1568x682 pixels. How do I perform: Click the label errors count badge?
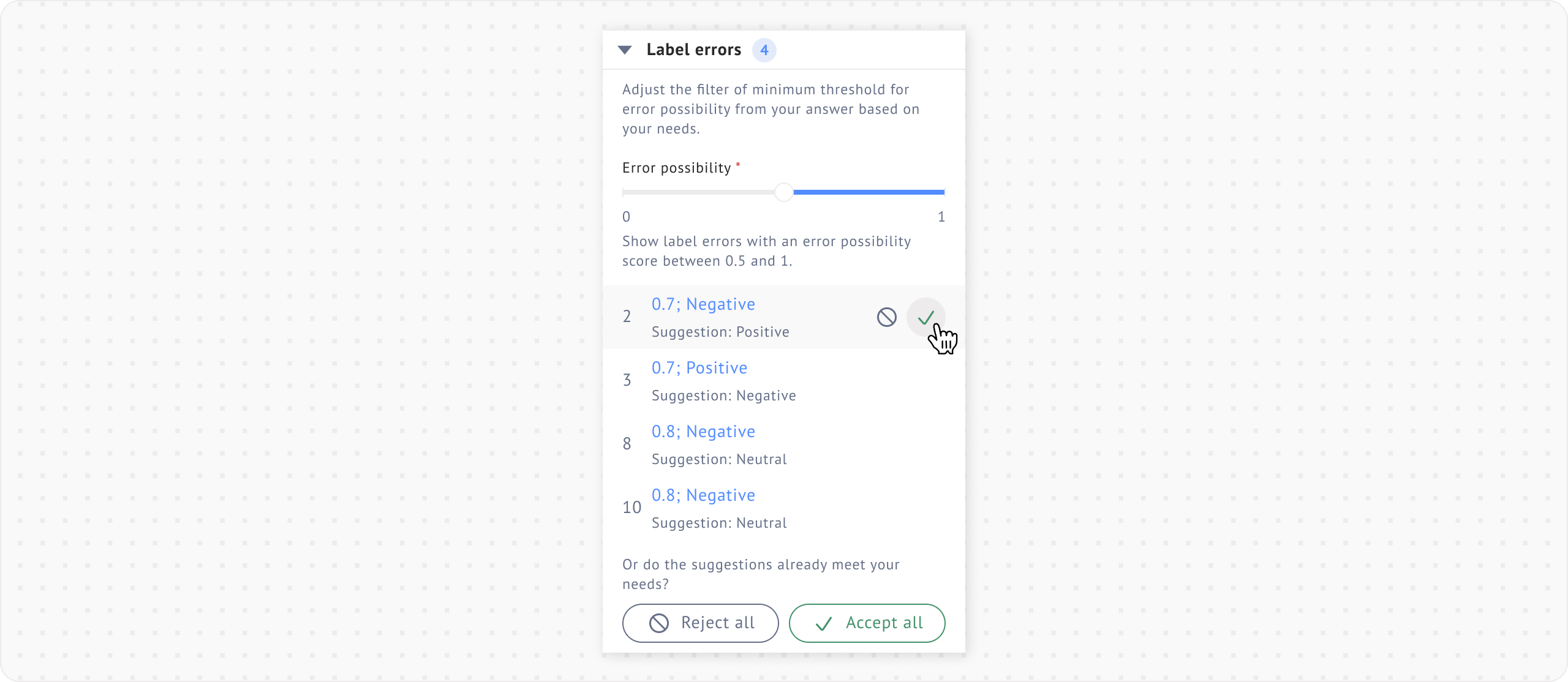click(x=764, y=50)
